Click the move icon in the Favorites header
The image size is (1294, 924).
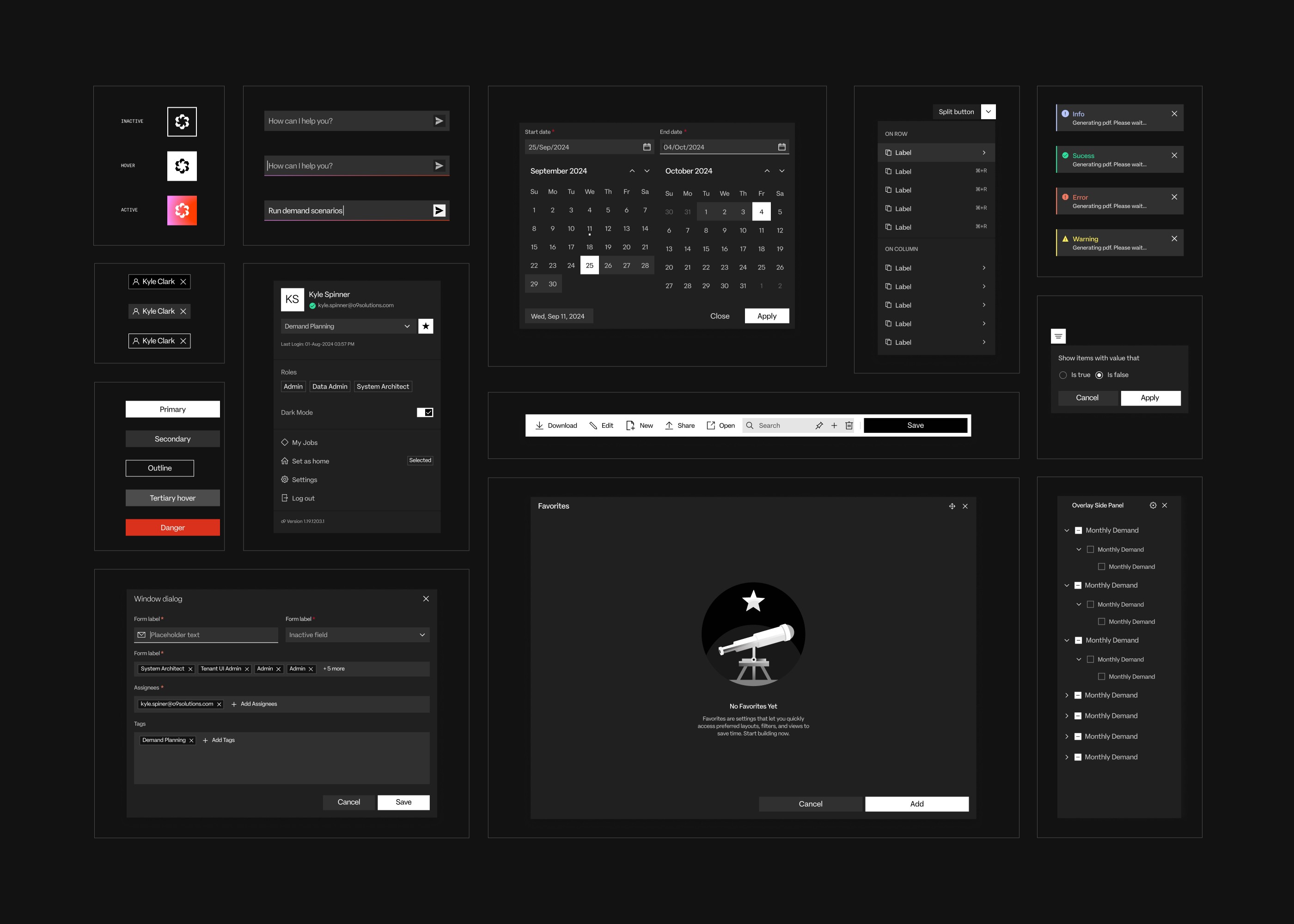click(x=952, y=506)
